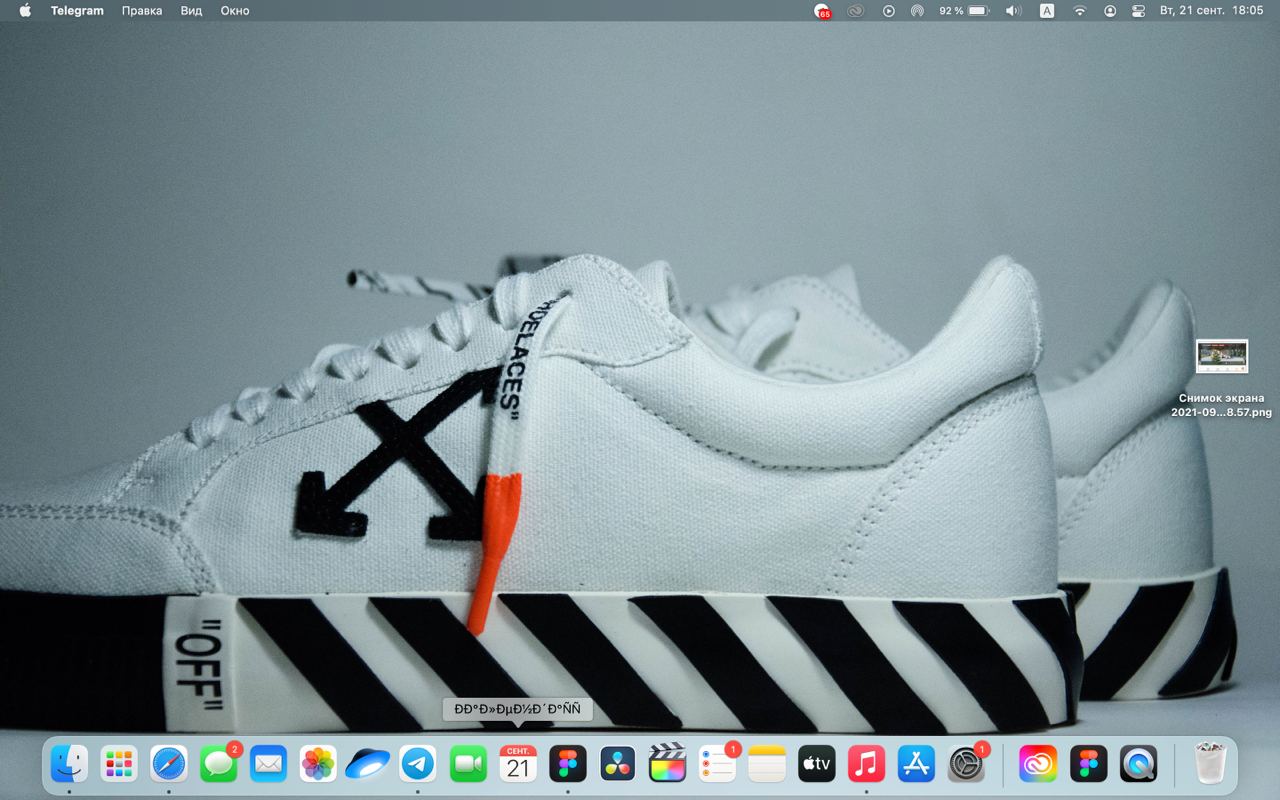Open the Вид menu
Image resolution: width=1280 pixels, height=800 pixels.
pos(191,10)
